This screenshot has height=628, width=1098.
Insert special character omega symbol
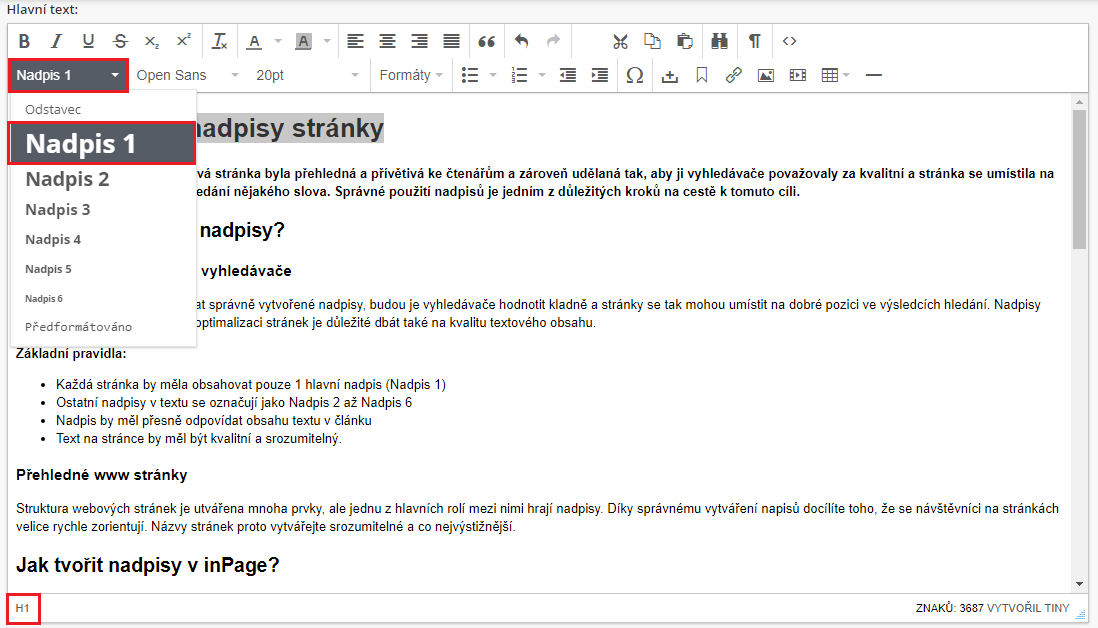click(634, 75)
